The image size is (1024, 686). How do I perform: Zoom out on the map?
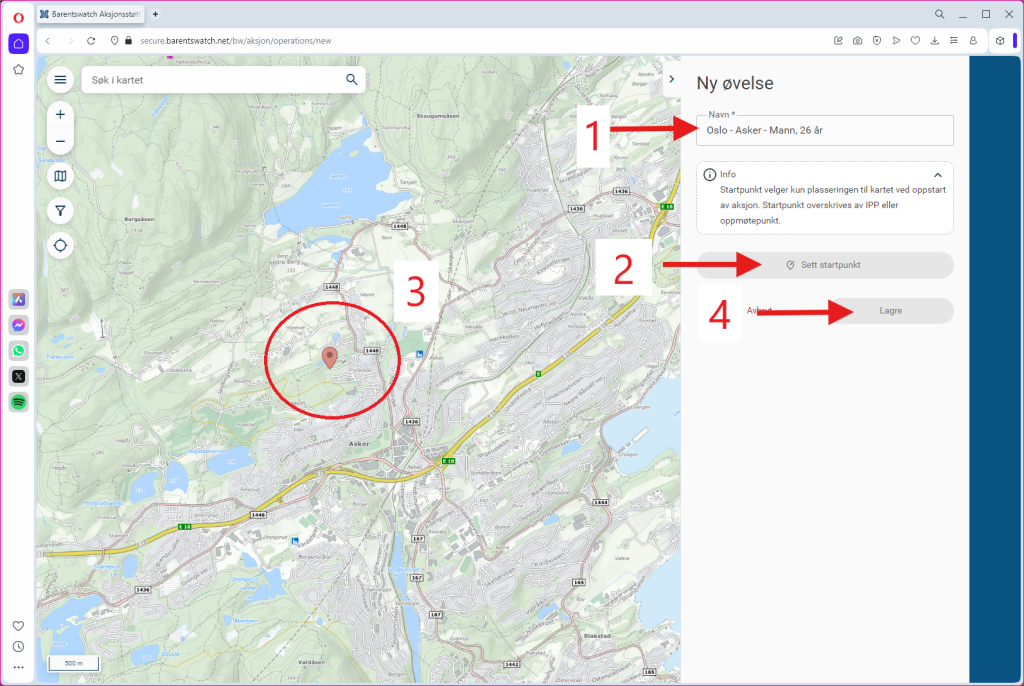click(60, 141)
